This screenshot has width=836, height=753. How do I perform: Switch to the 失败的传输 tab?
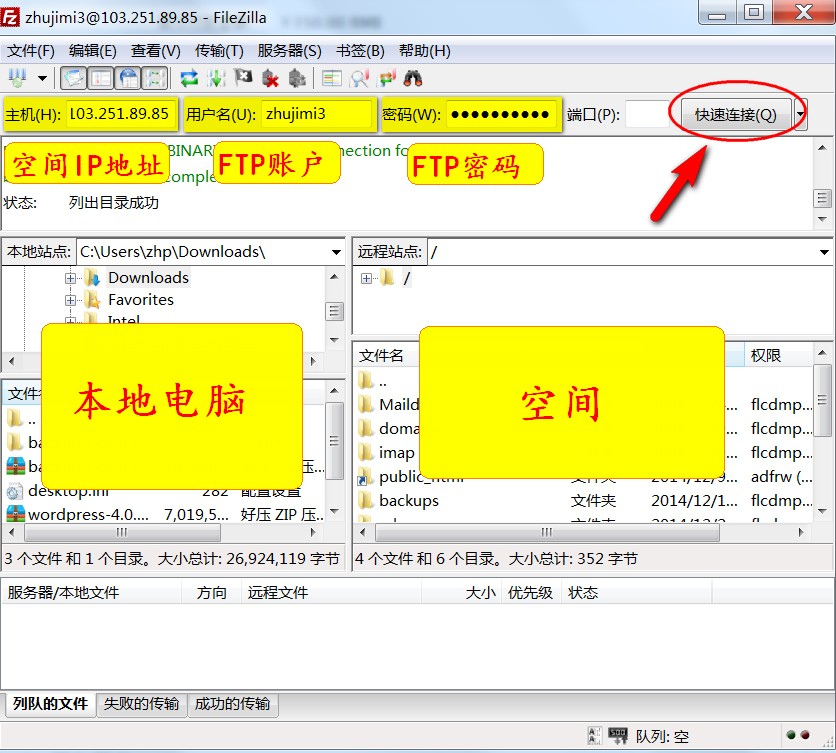click(x=141, y=704)
